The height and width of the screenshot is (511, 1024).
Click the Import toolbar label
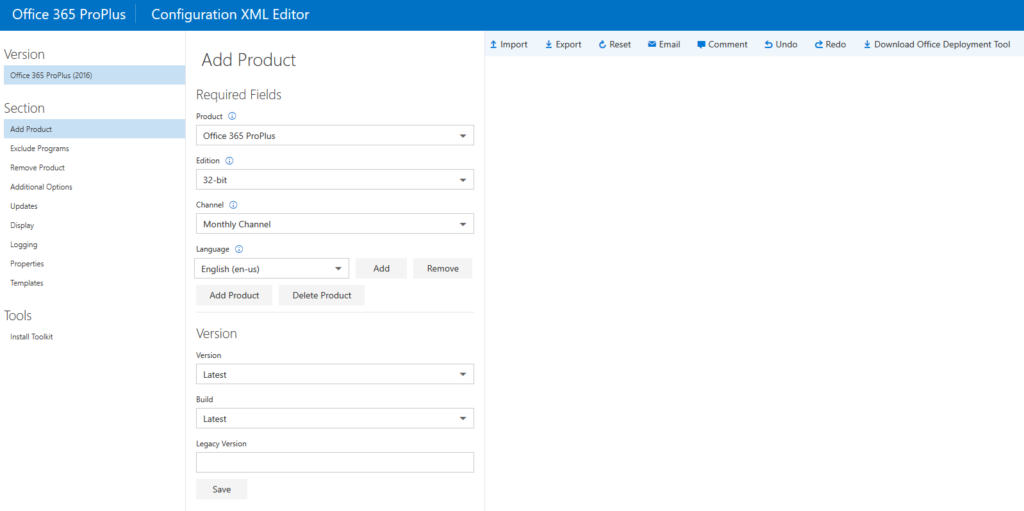(x=514, y=44)
